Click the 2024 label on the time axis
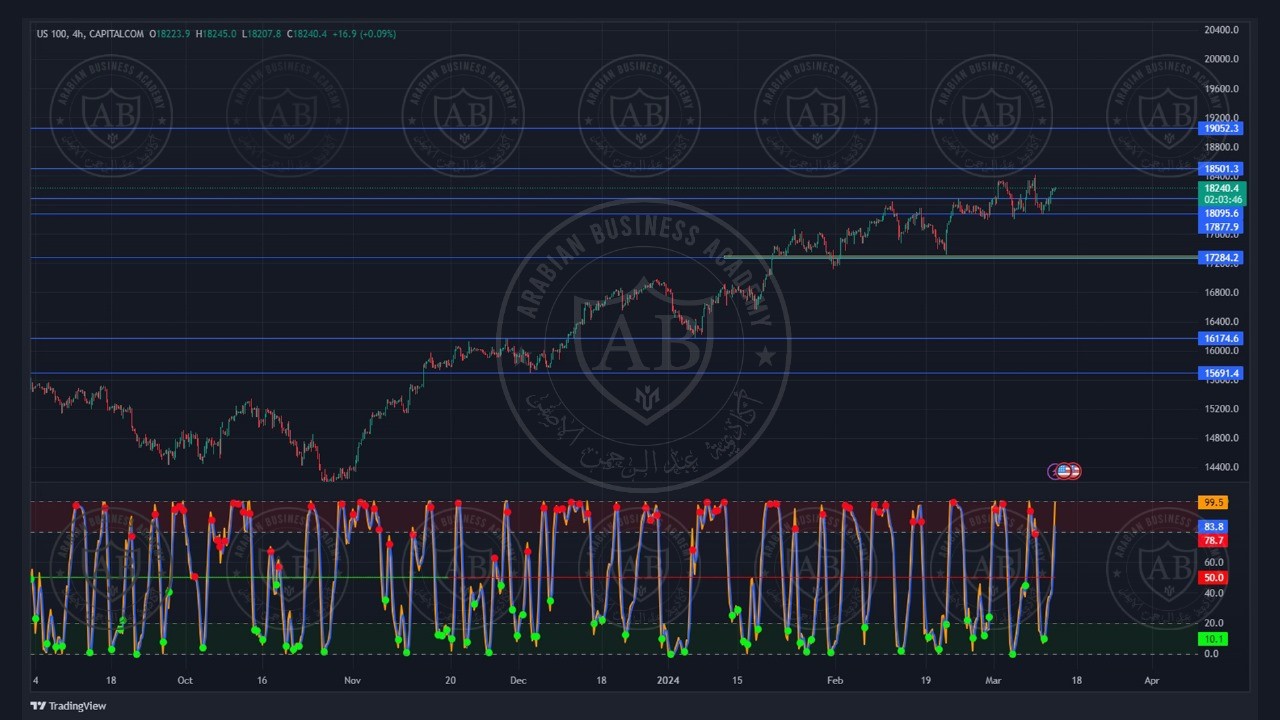Viewport: 1280px width, 720px height. pyautogui.click(x=668, y=680)
